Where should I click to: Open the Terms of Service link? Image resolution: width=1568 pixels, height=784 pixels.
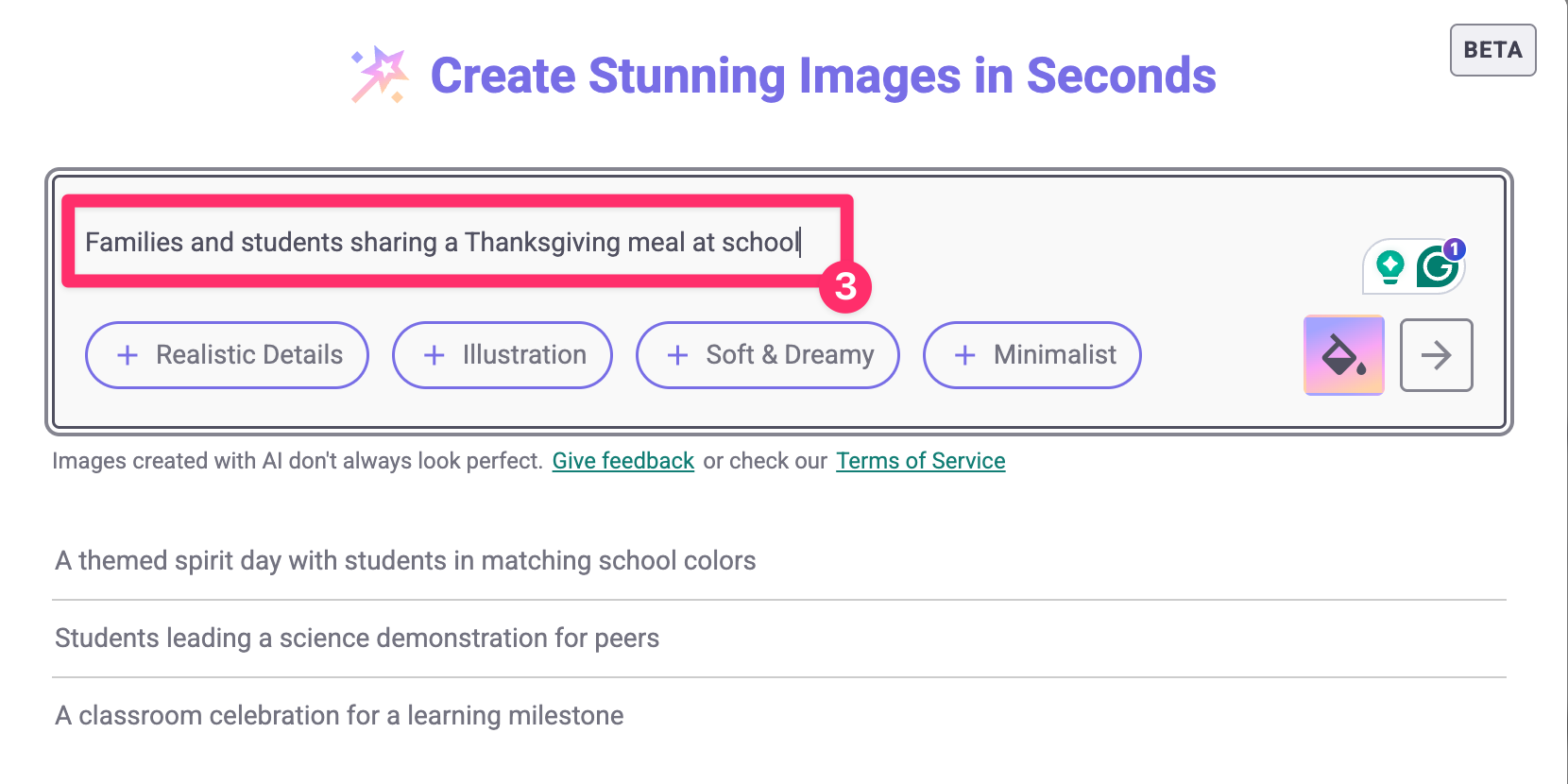point(920,461)
